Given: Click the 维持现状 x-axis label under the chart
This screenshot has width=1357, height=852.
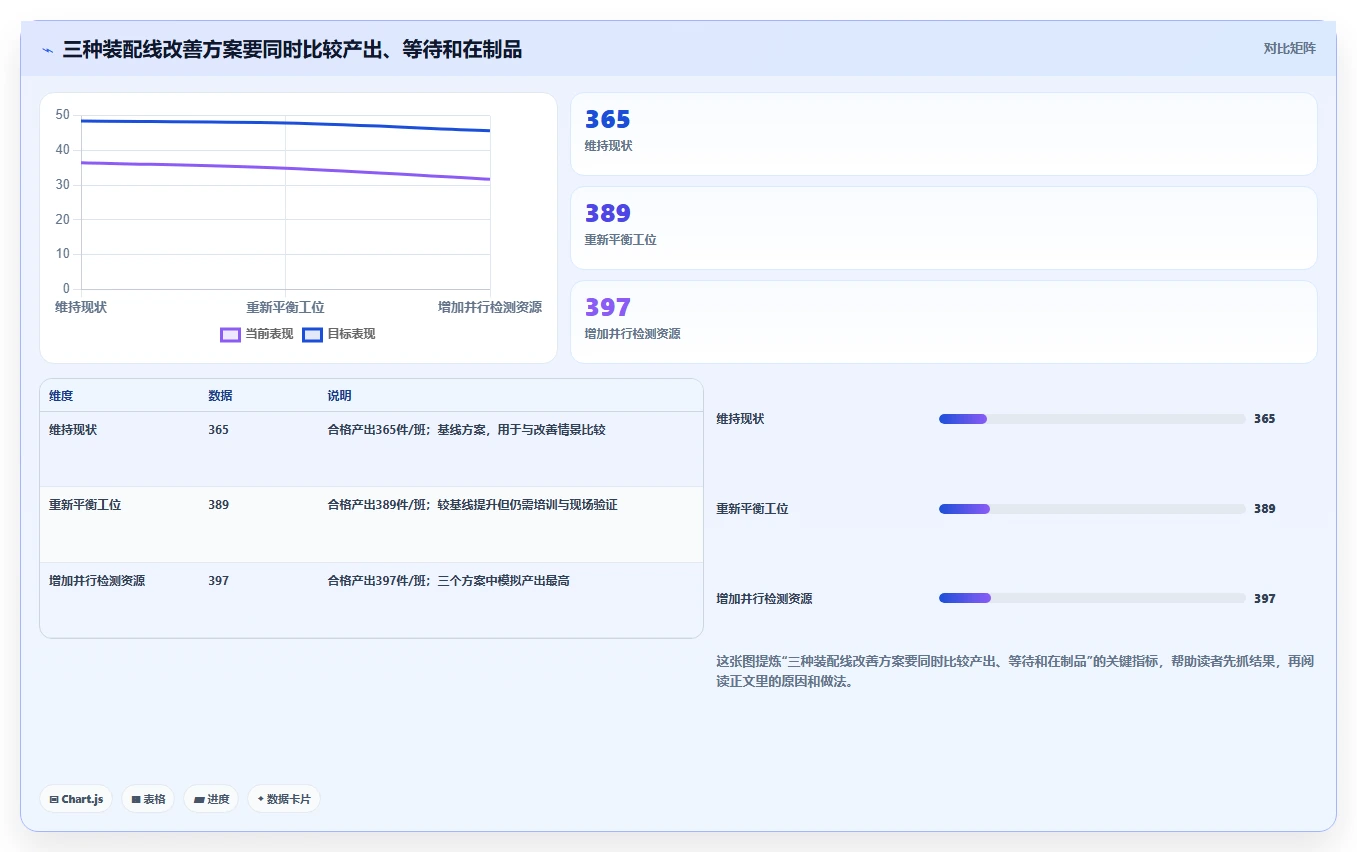Looking at the screenshot, I should point(81,307).
